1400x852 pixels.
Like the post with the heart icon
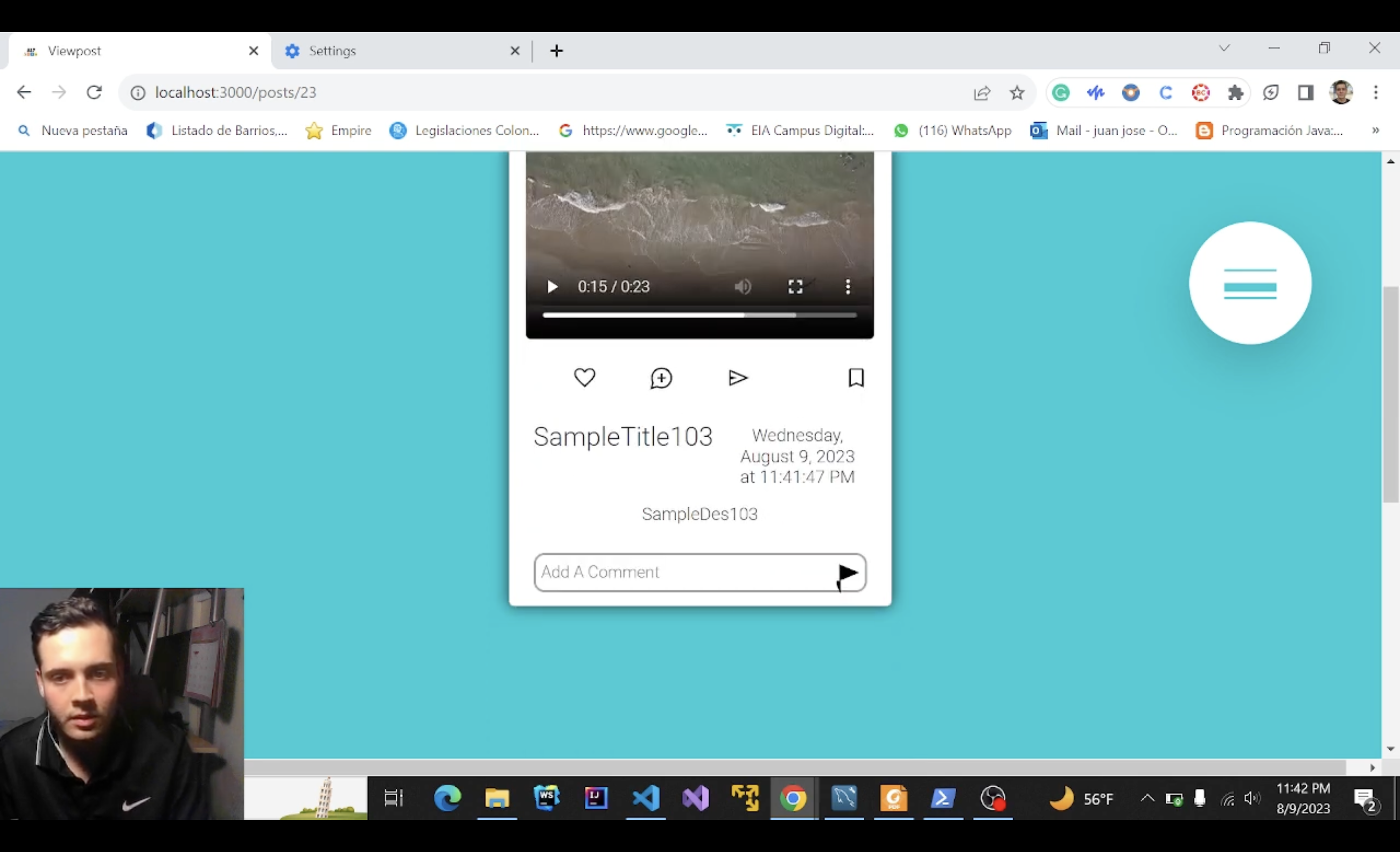point(585,377)
